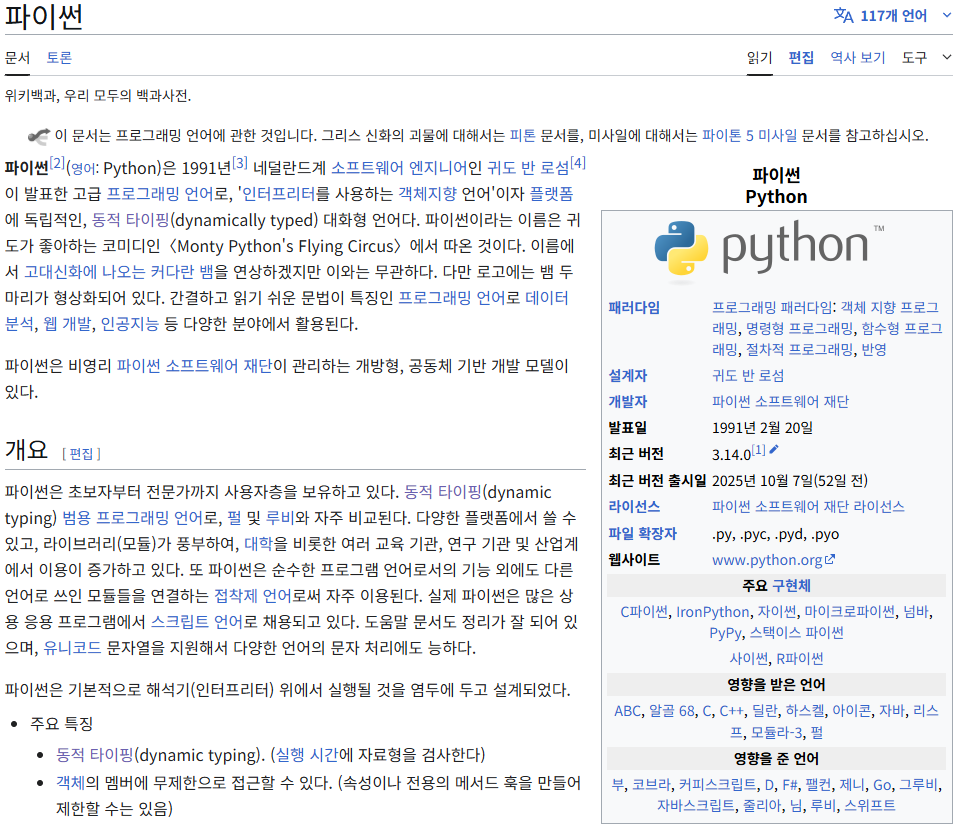The height and width of the screenshot is (826, 955).
Task: Click the dropdown chevron next to 도구
Action: point(946,57)
